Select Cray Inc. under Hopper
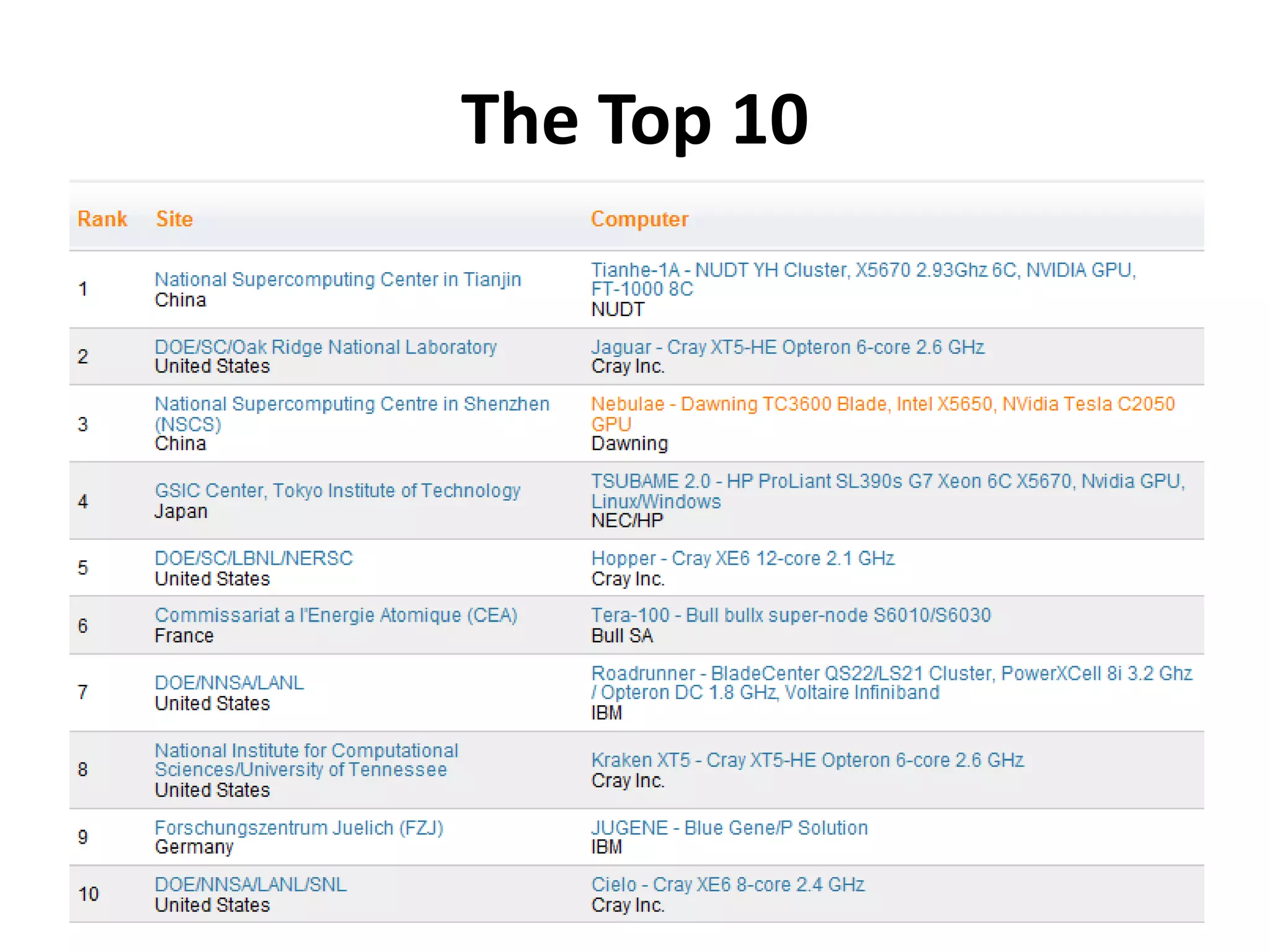The image size is (1270, 952). (x=628, y=579)
